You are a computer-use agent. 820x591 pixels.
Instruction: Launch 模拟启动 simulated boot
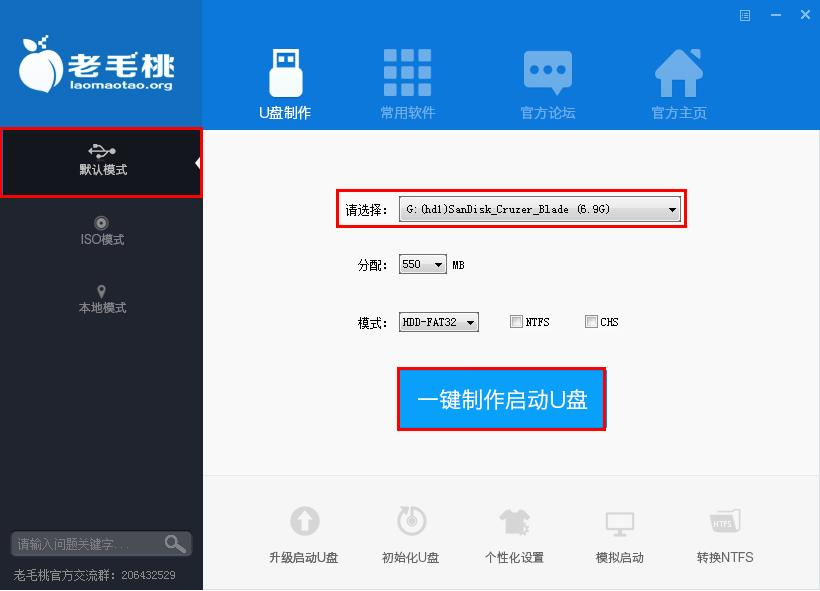tap(620, 522)
